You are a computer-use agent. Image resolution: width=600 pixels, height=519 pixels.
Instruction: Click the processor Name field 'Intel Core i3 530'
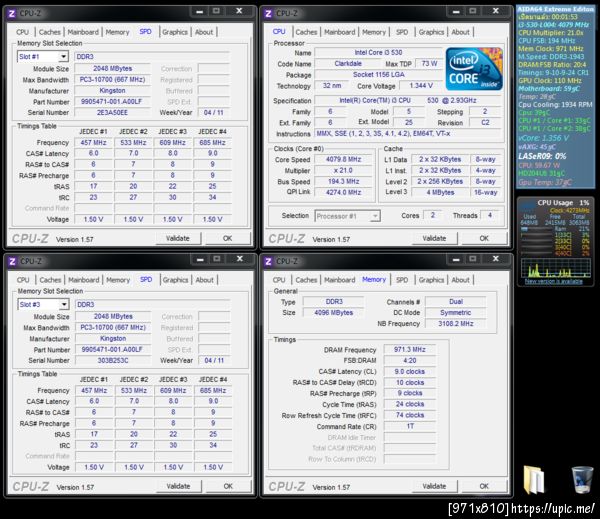pyautogui.click(x=378, y=52)
